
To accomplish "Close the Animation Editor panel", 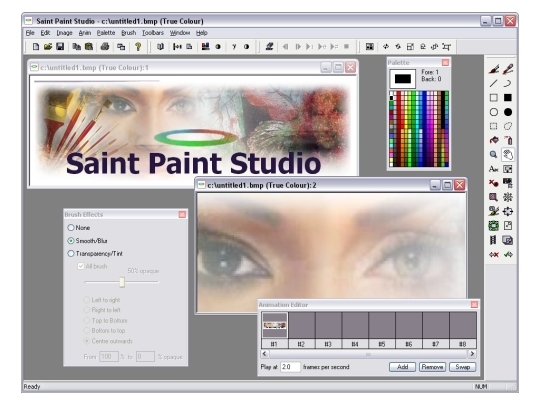I will [x=474, y=304].
